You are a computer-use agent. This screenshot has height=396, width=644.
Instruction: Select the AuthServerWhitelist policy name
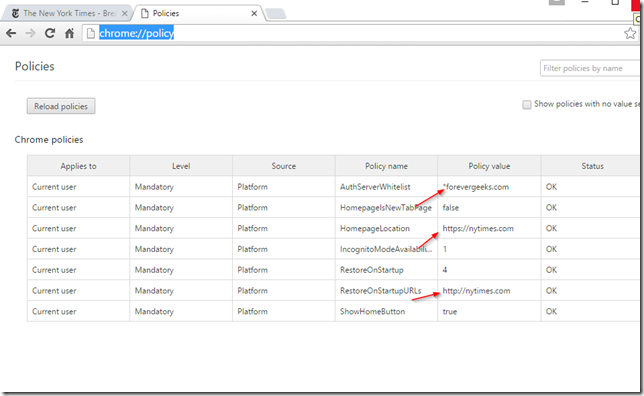375,187
